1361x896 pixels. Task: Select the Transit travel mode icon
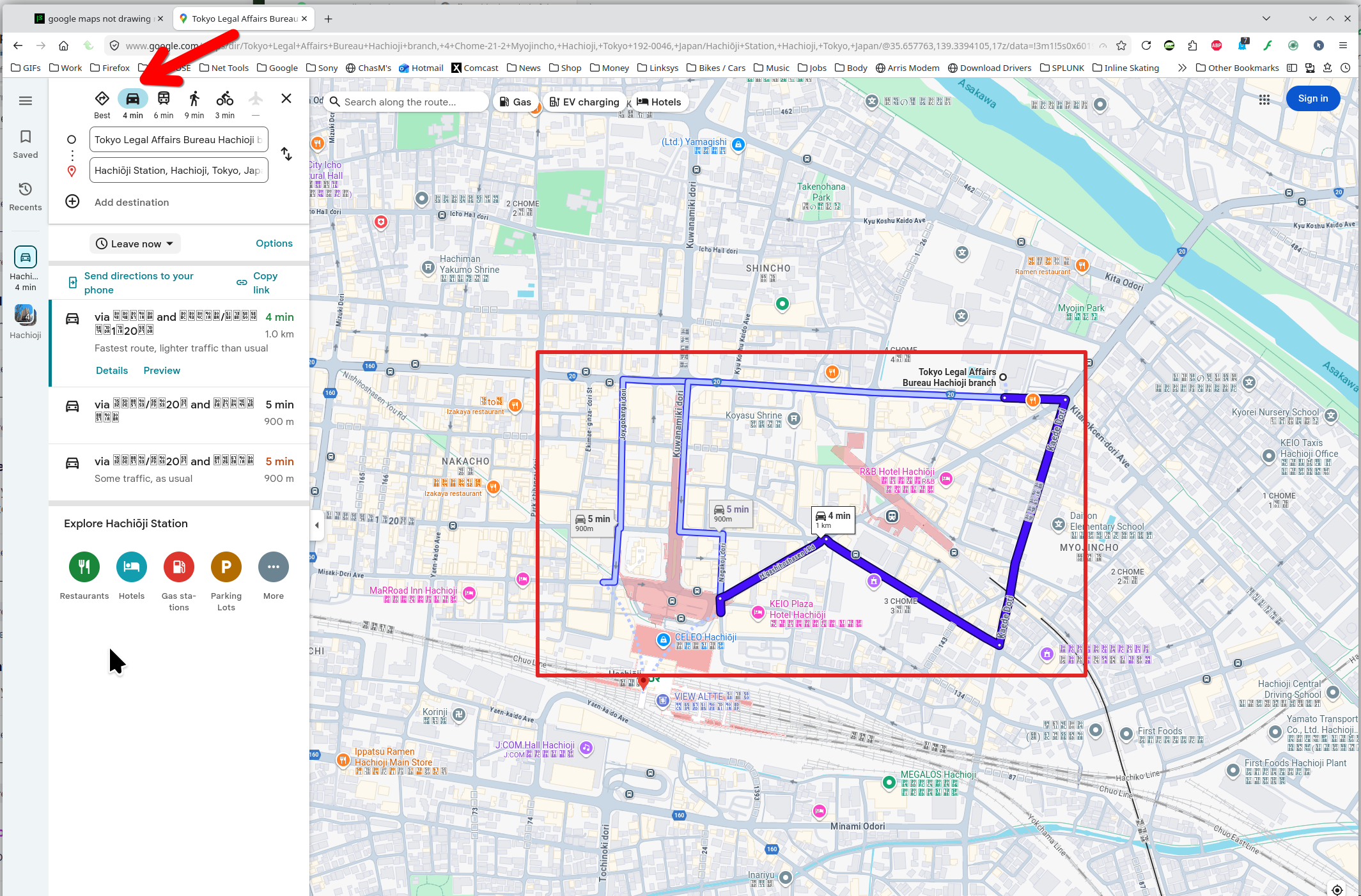pyautogui.click(x=164, y=99)
